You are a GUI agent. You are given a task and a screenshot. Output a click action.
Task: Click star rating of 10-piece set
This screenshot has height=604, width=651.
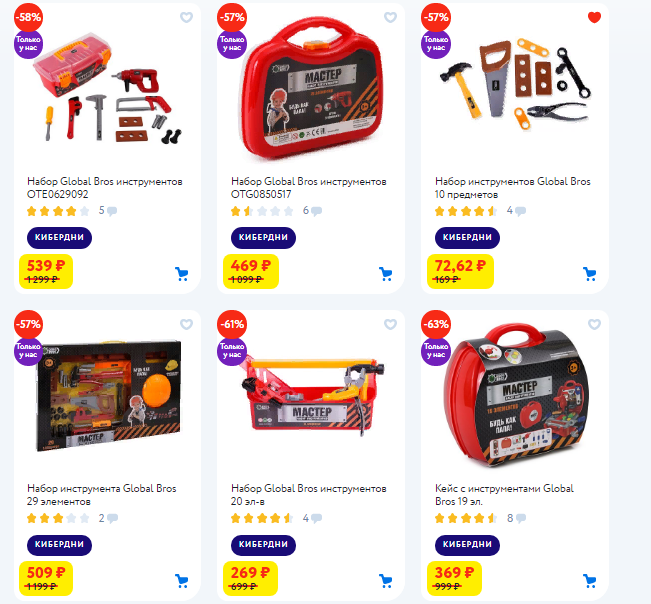tap(466, 211)
